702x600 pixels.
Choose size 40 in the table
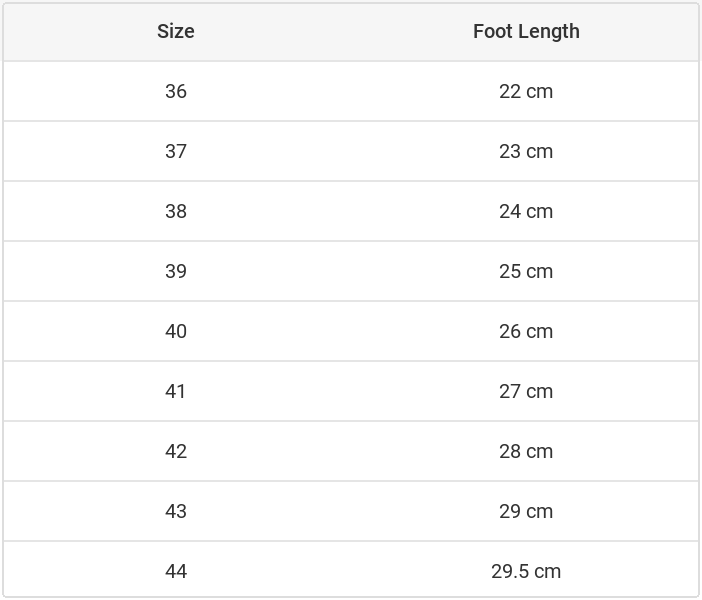coord(176,331)
